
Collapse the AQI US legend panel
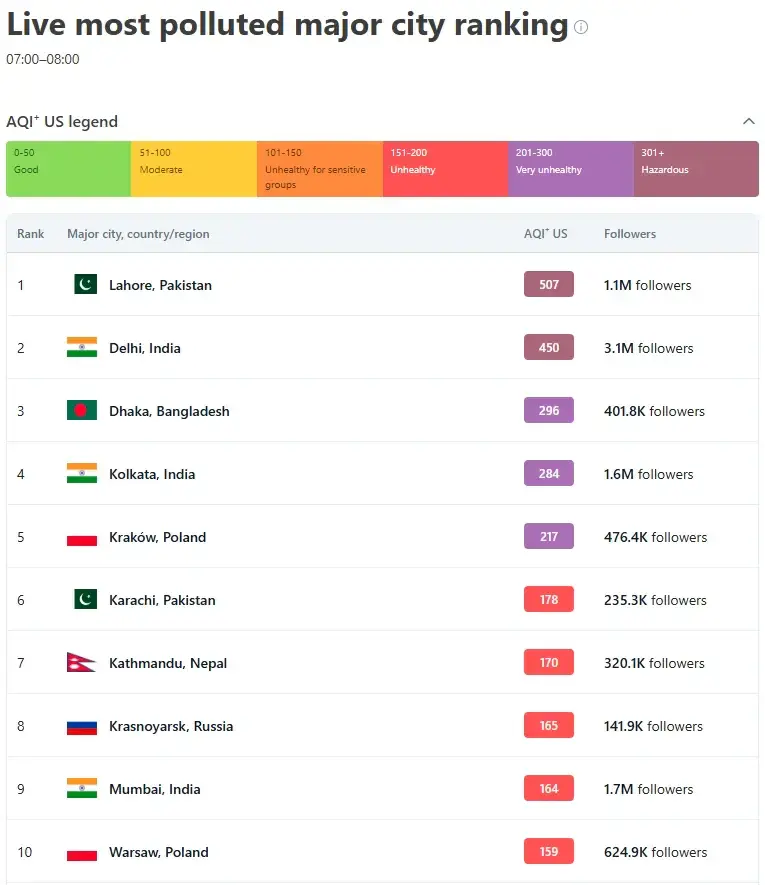click(749, 121)
